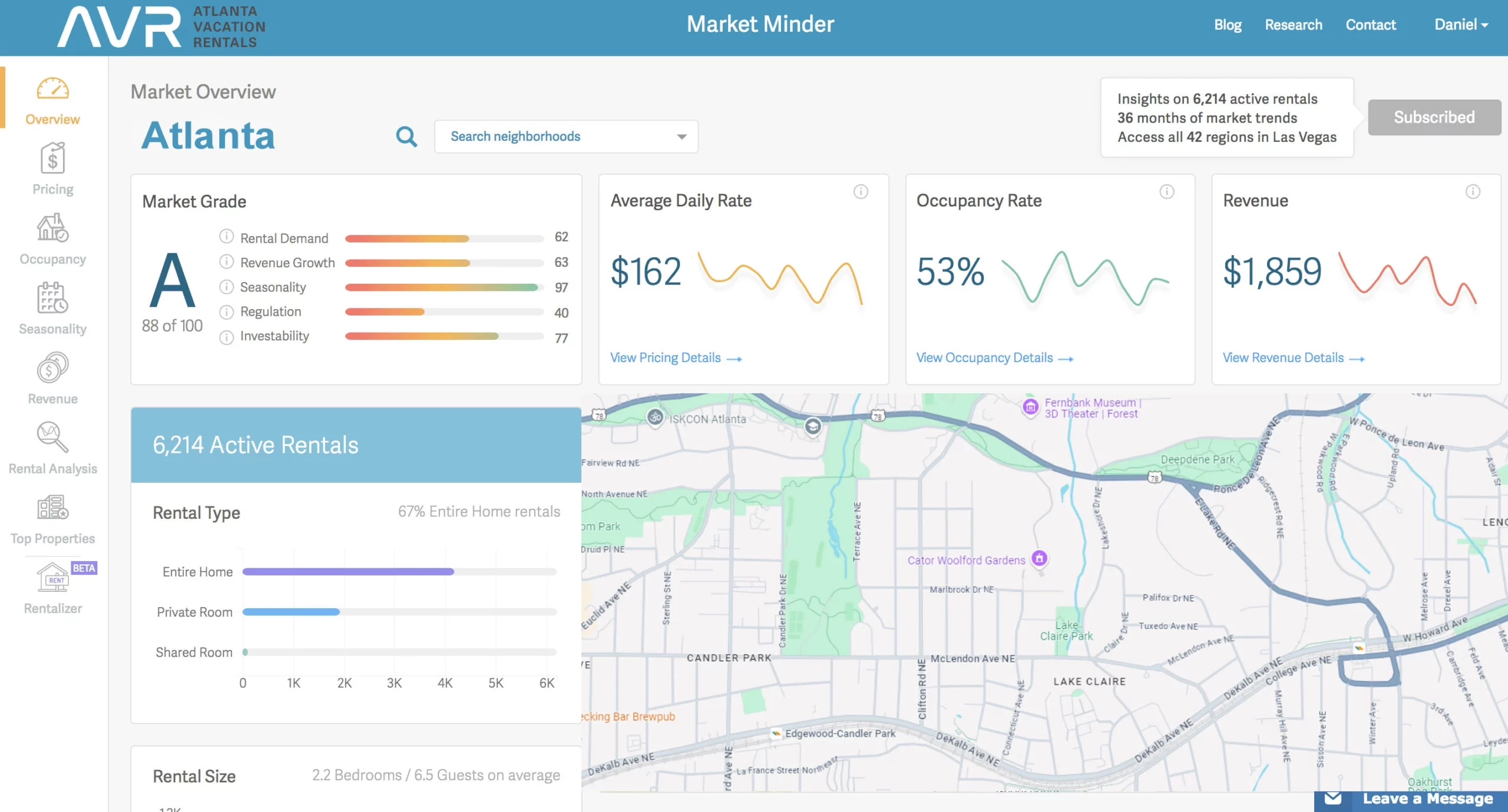The height and width of the screenshot is (812, 1508).
Task: Click the Cator Woolford Gardens map pin
Action: tap(1040, 558)
